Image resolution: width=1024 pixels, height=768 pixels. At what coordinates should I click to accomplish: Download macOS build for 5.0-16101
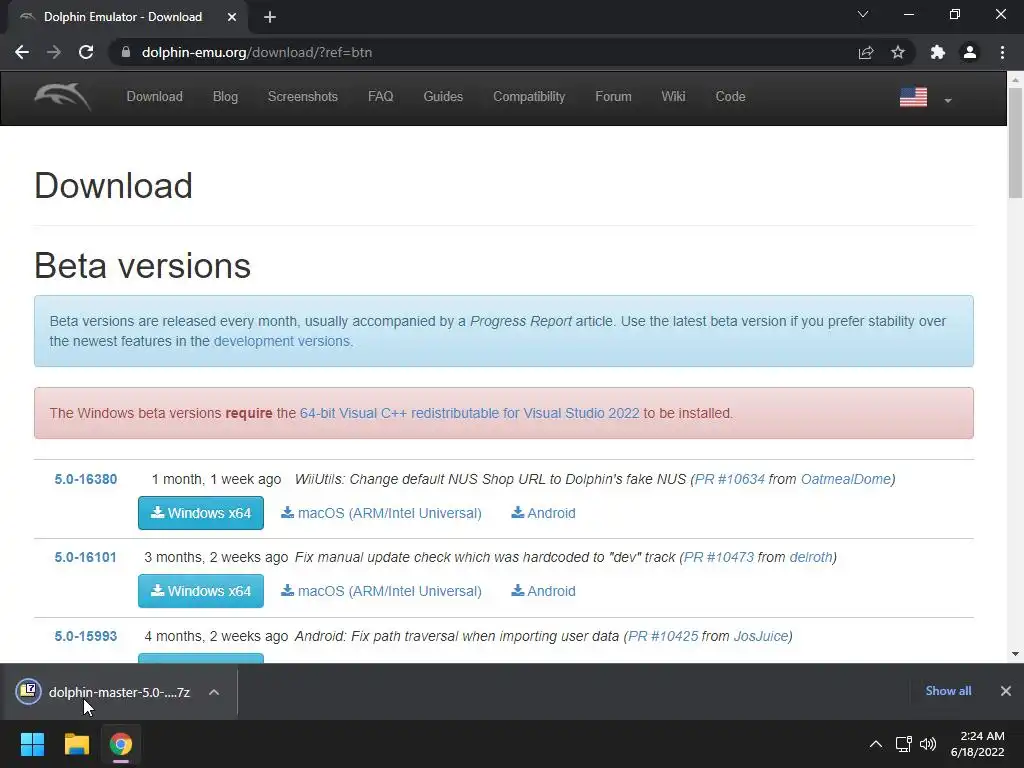[x=381, y=591]
